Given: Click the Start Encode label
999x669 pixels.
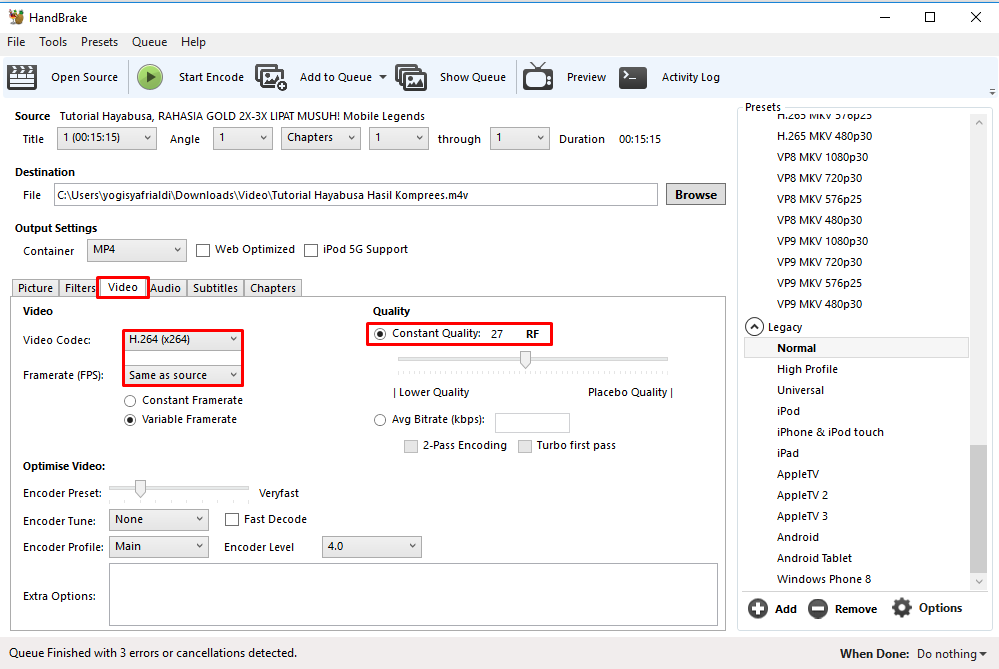Looking at the screenshot, I should [x=211, y=77].
